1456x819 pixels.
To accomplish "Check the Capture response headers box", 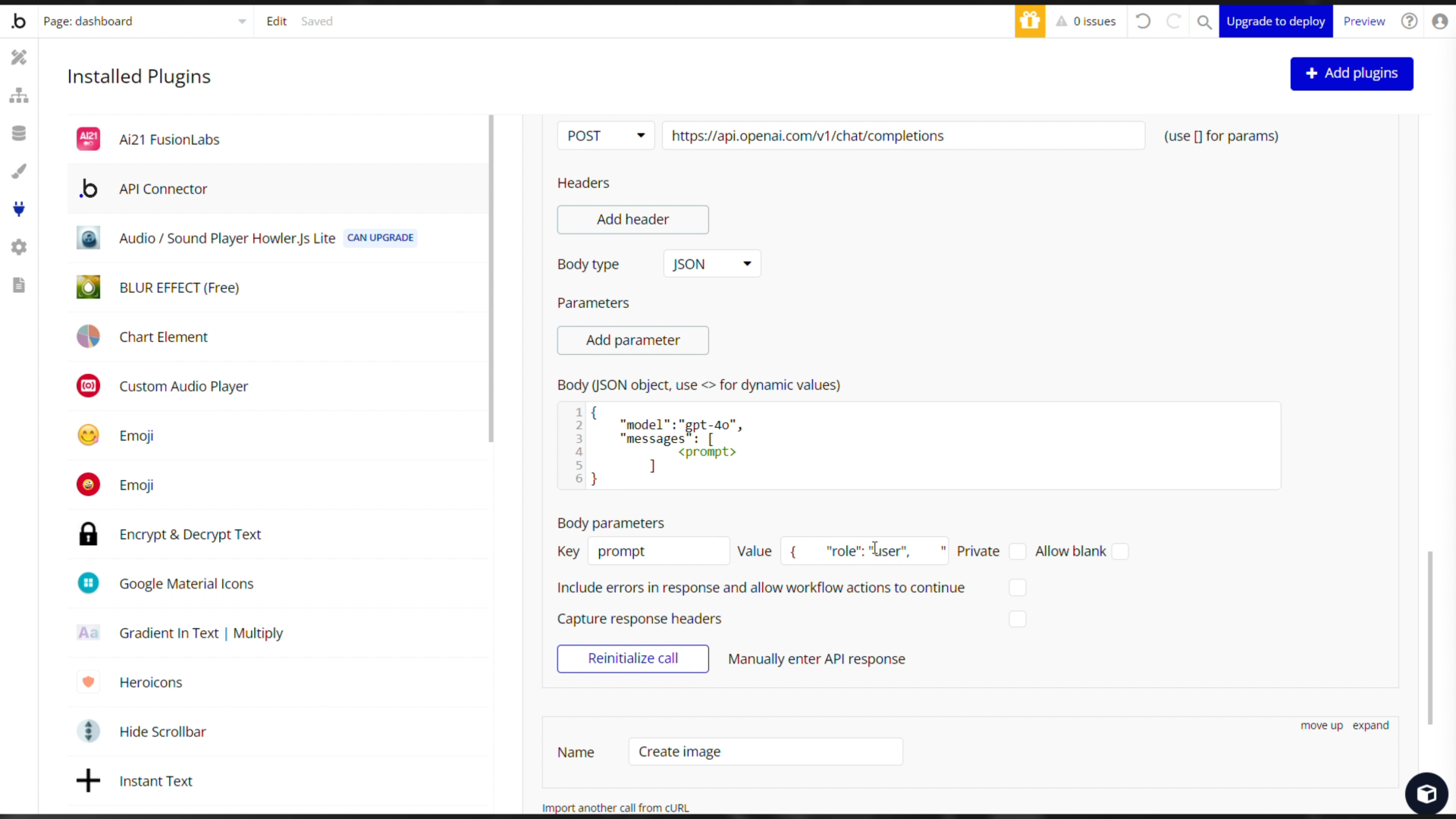I will (x=1017, y=620).
